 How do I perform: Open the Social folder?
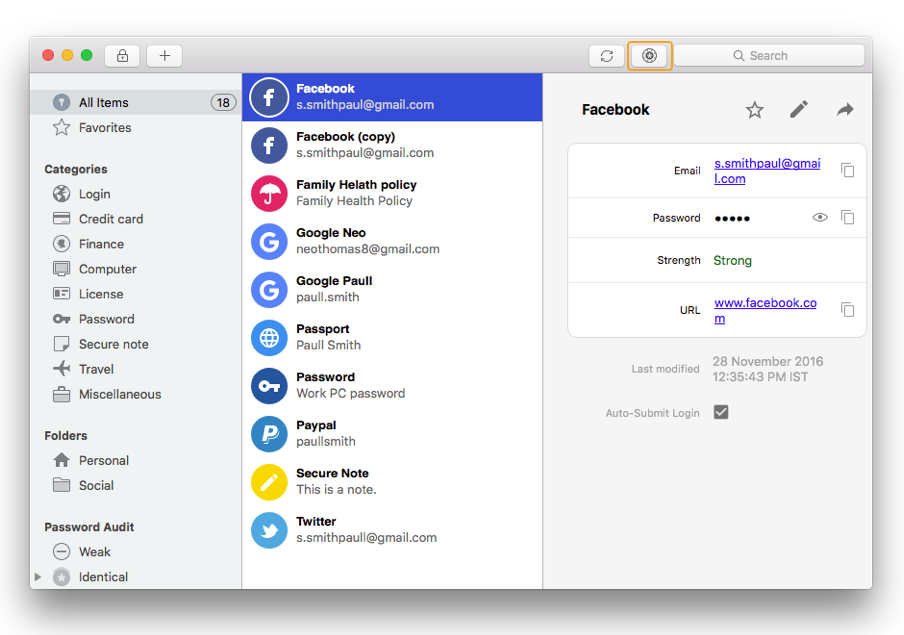click(x=96, y=485)
